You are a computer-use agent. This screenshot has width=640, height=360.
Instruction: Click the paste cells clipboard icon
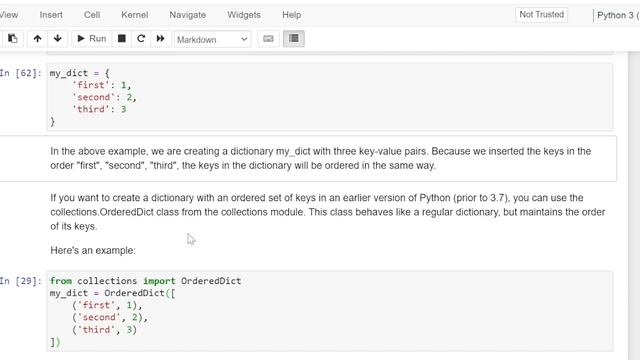[x=13, y=39]
